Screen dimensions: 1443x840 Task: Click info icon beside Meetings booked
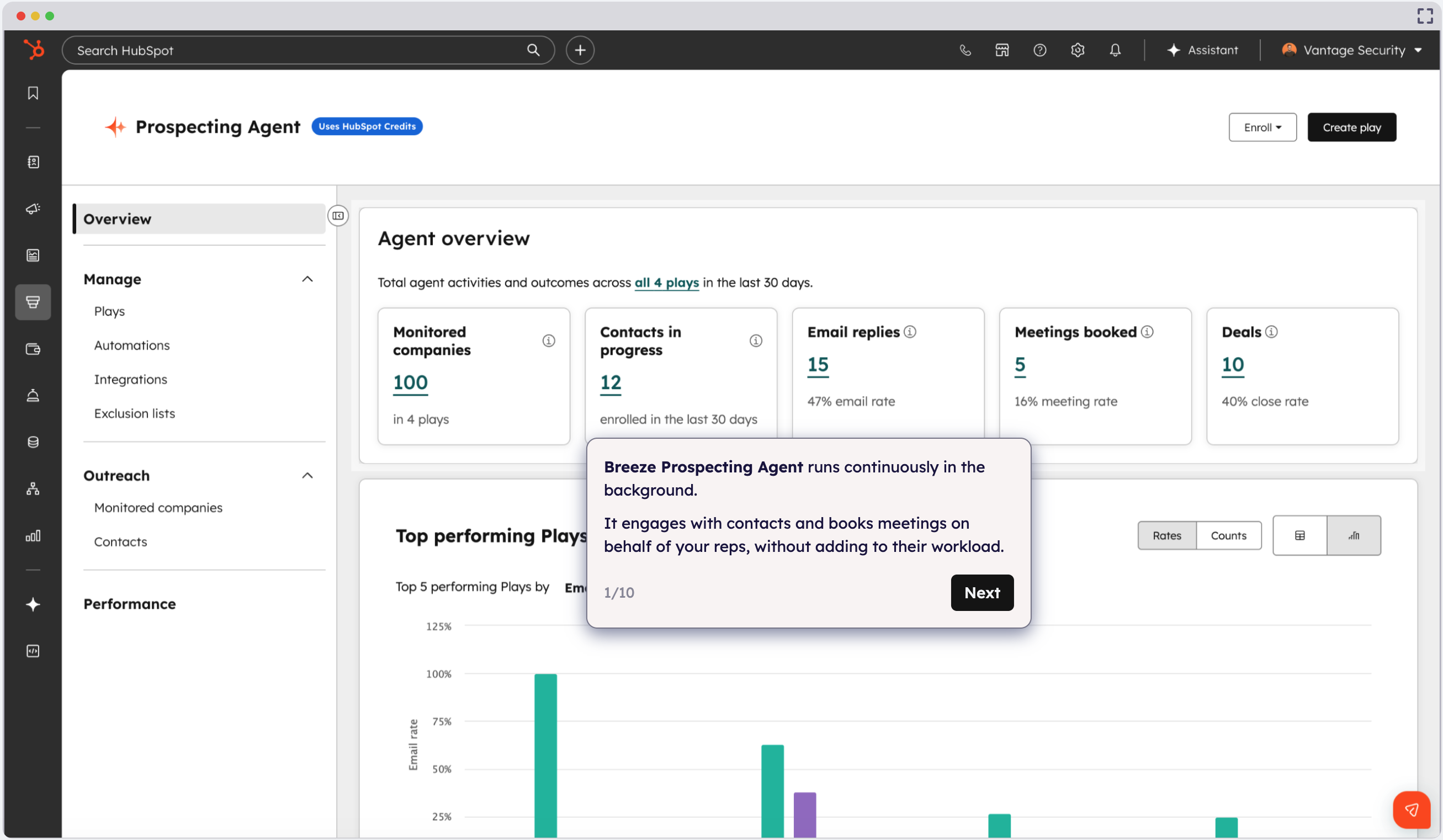coord(1147,332)
